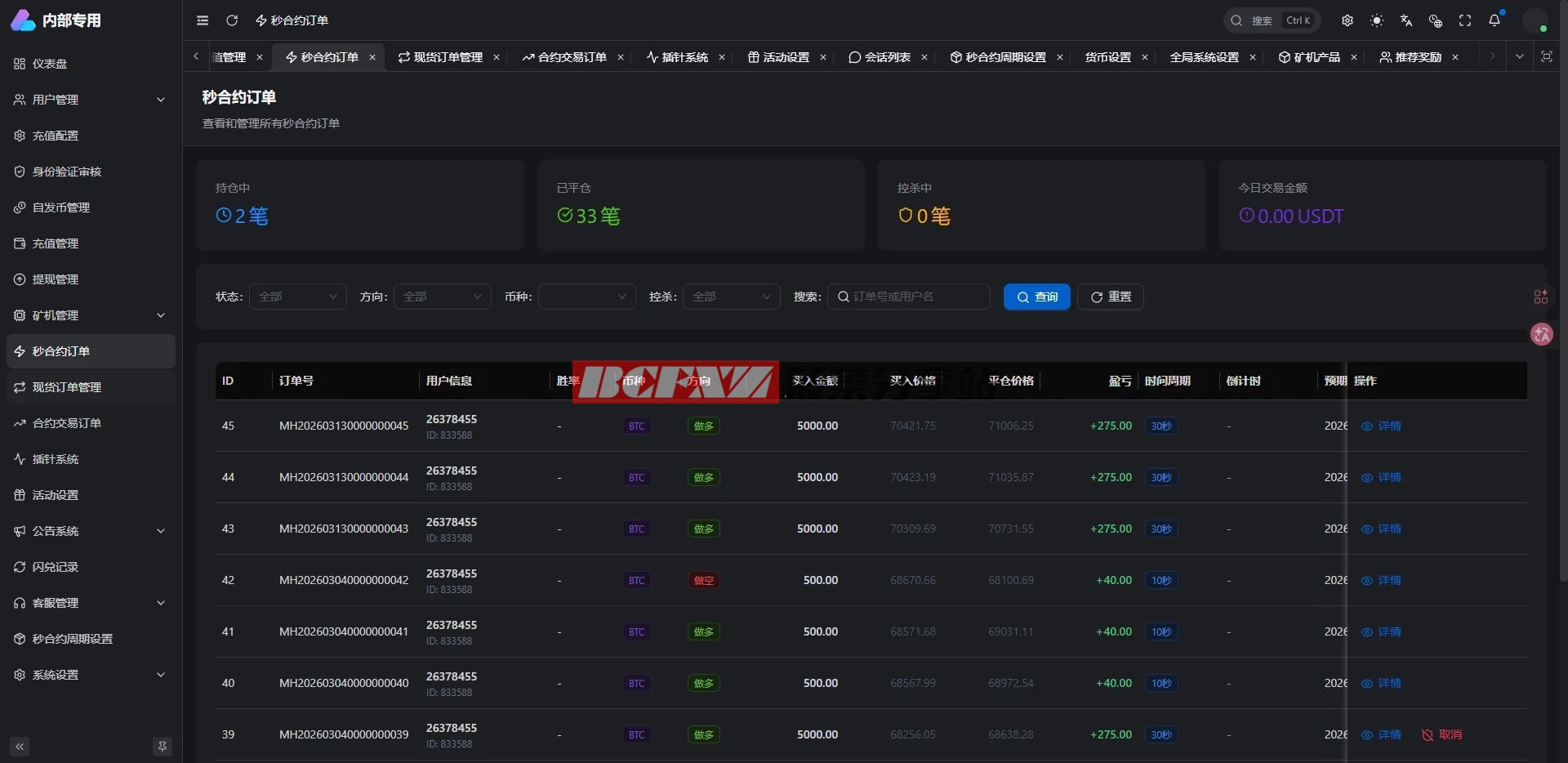The height and width of the screenshot is (763, 1568).
Task: Enter fullscreen using the top bar icon
Action: click(1465, 20)
